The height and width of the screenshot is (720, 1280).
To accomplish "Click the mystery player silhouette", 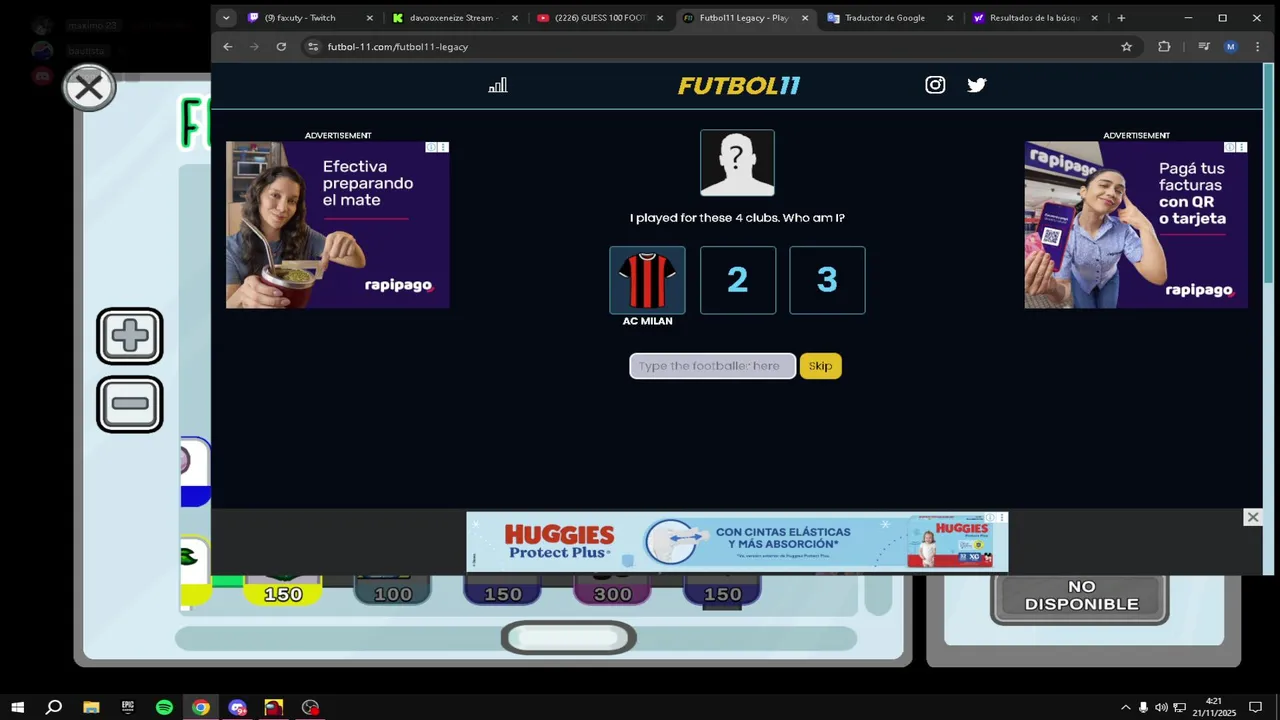I will (x=737, y=163).
